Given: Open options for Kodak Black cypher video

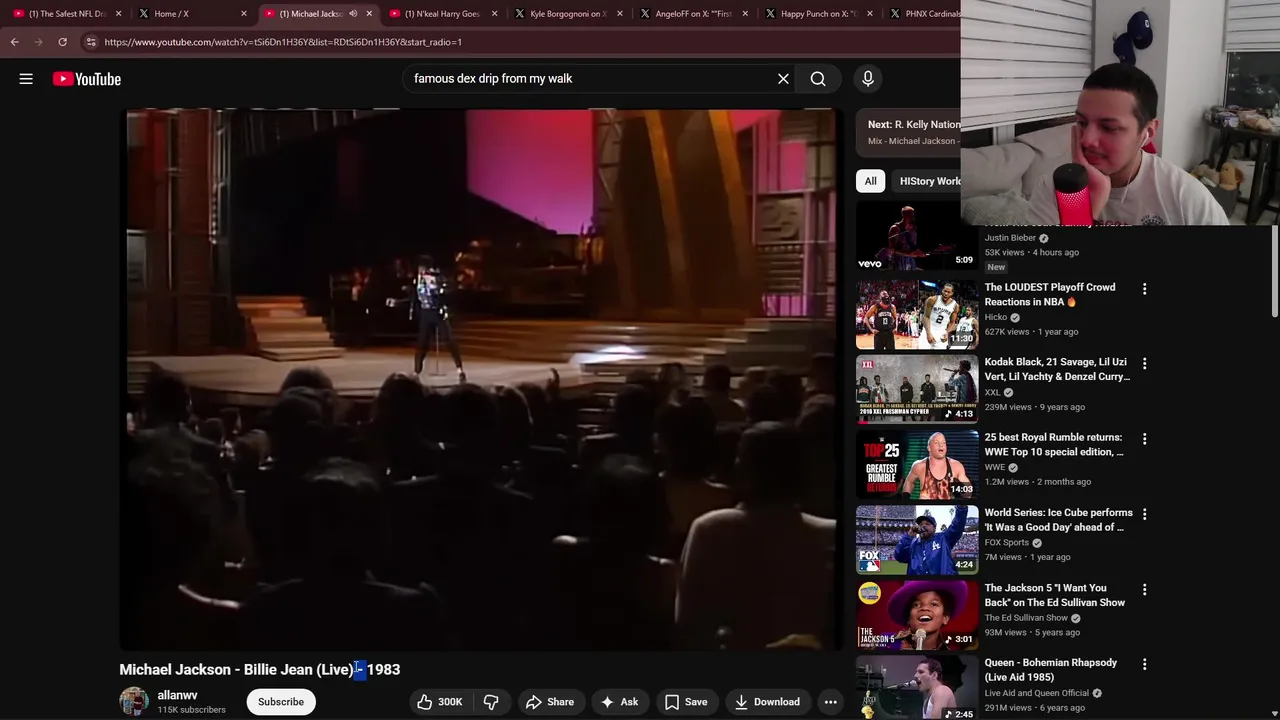Looking at the screenshot, I should [1144, 364].
